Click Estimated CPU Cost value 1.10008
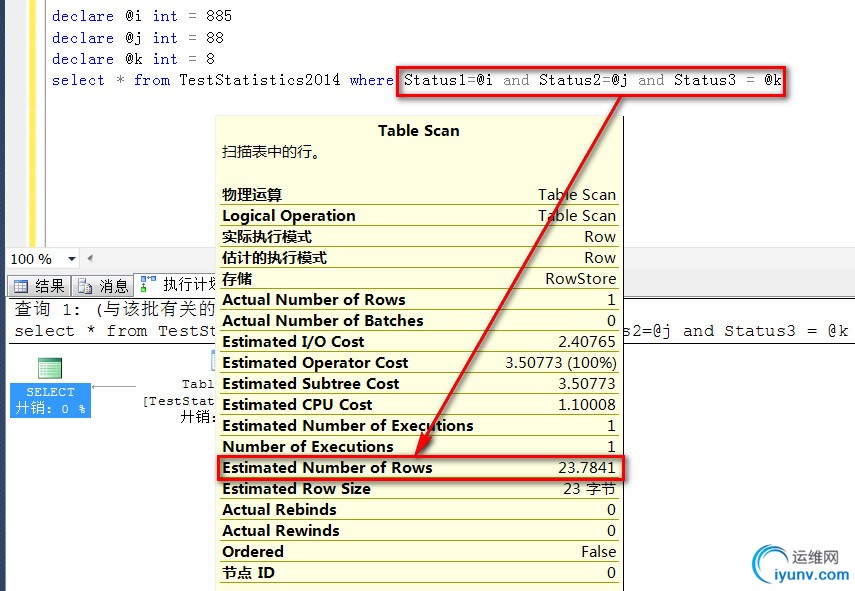This screenshot has height=591, width=855. click(x=587, y=405)
